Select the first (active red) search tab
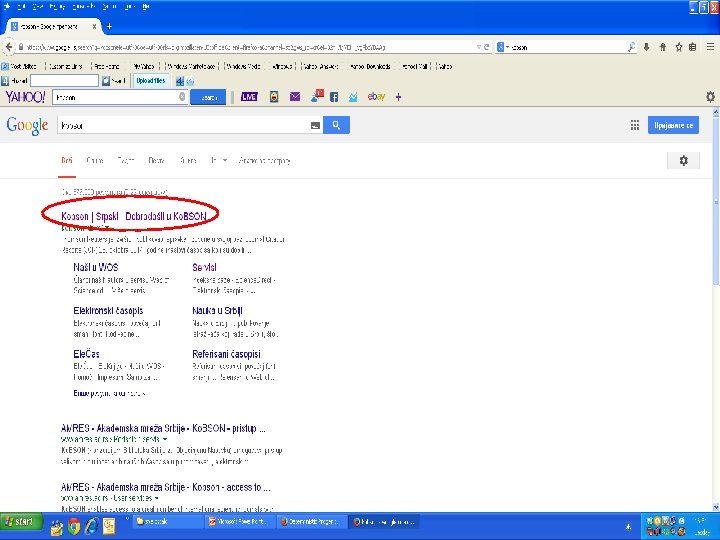Screen dimensions: 720x540 67,161
